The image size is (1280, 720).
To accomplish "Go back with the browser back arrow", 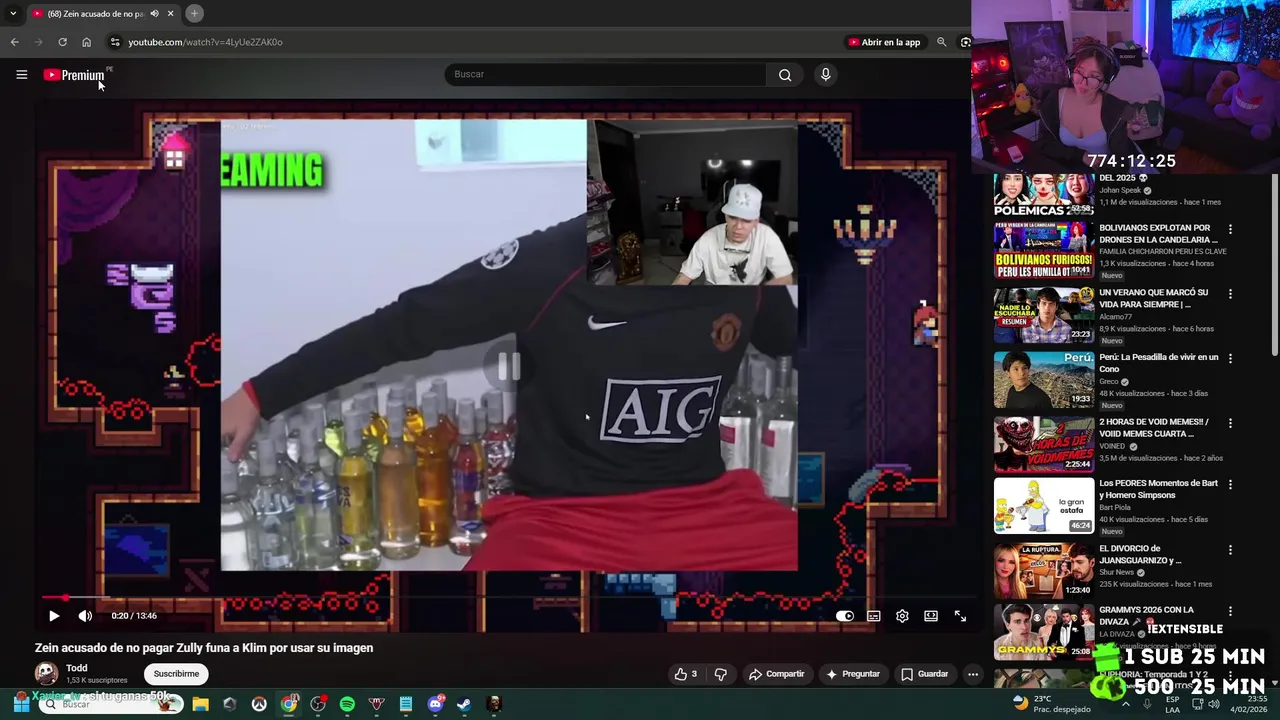I will pos(14,42).
